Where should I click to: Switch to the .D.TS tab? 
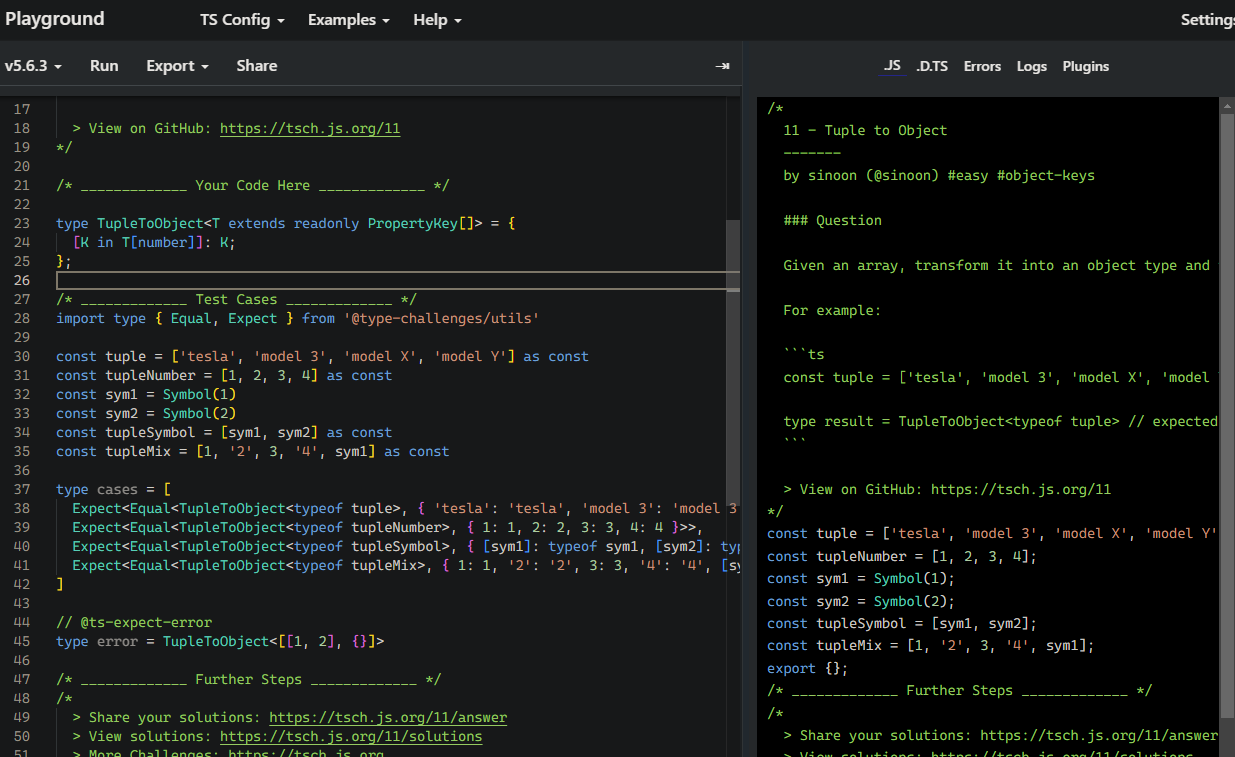pyautogui.click(x=931, y=66)
